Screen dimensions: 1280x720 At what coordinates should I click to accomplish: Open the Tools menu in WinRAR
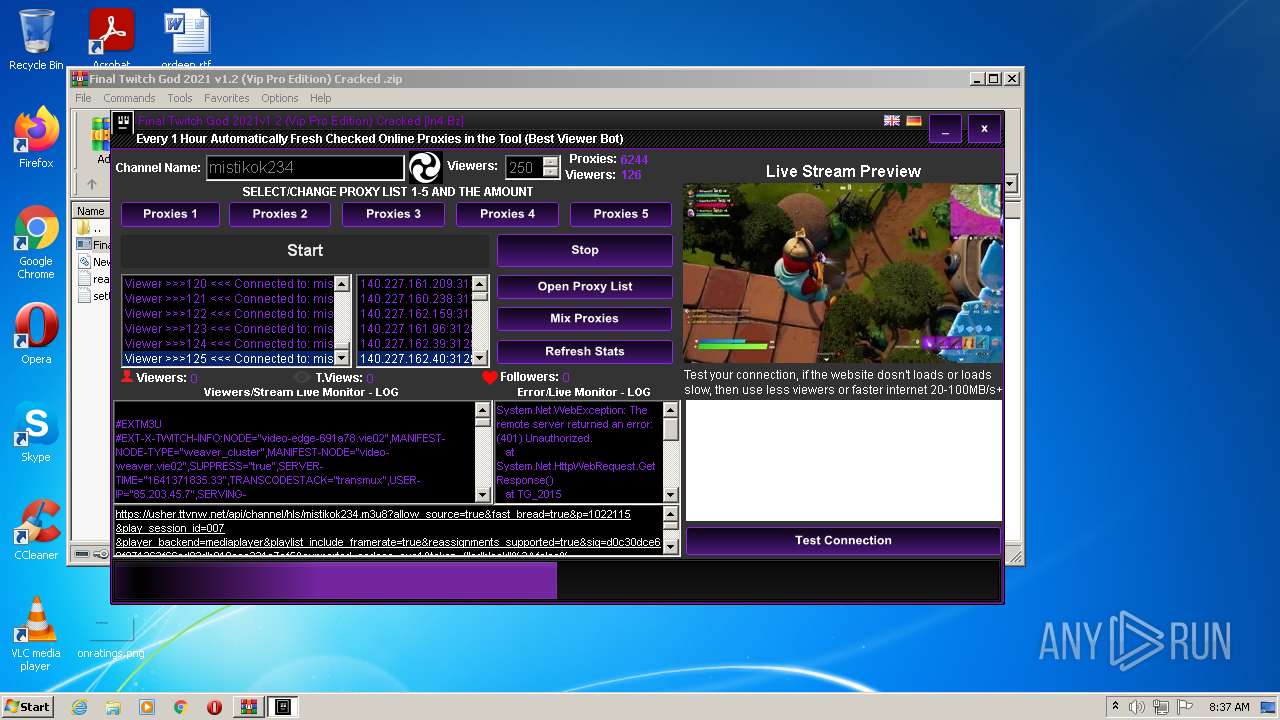(x=180, y=98)
